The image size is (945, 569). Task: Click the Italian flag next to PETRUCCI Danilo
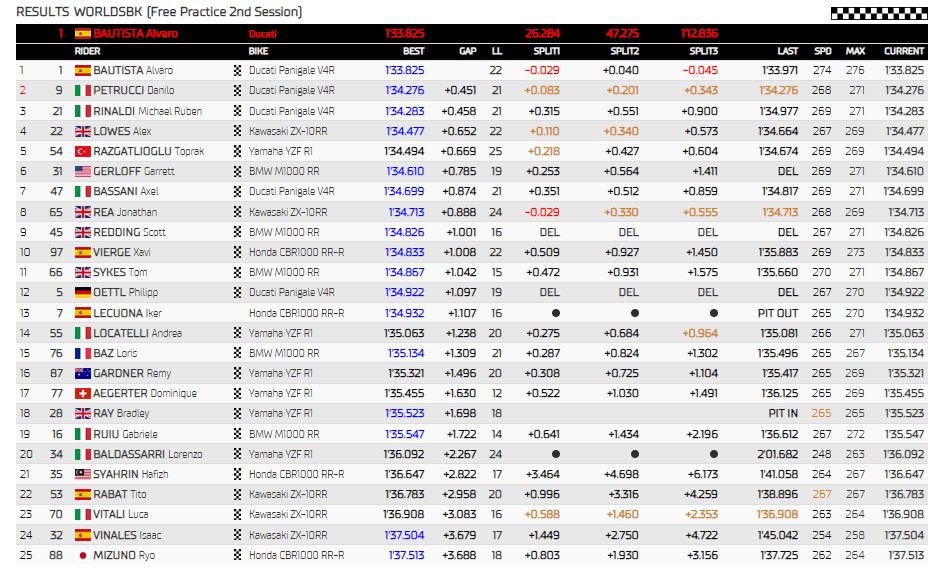coord(83,90)
